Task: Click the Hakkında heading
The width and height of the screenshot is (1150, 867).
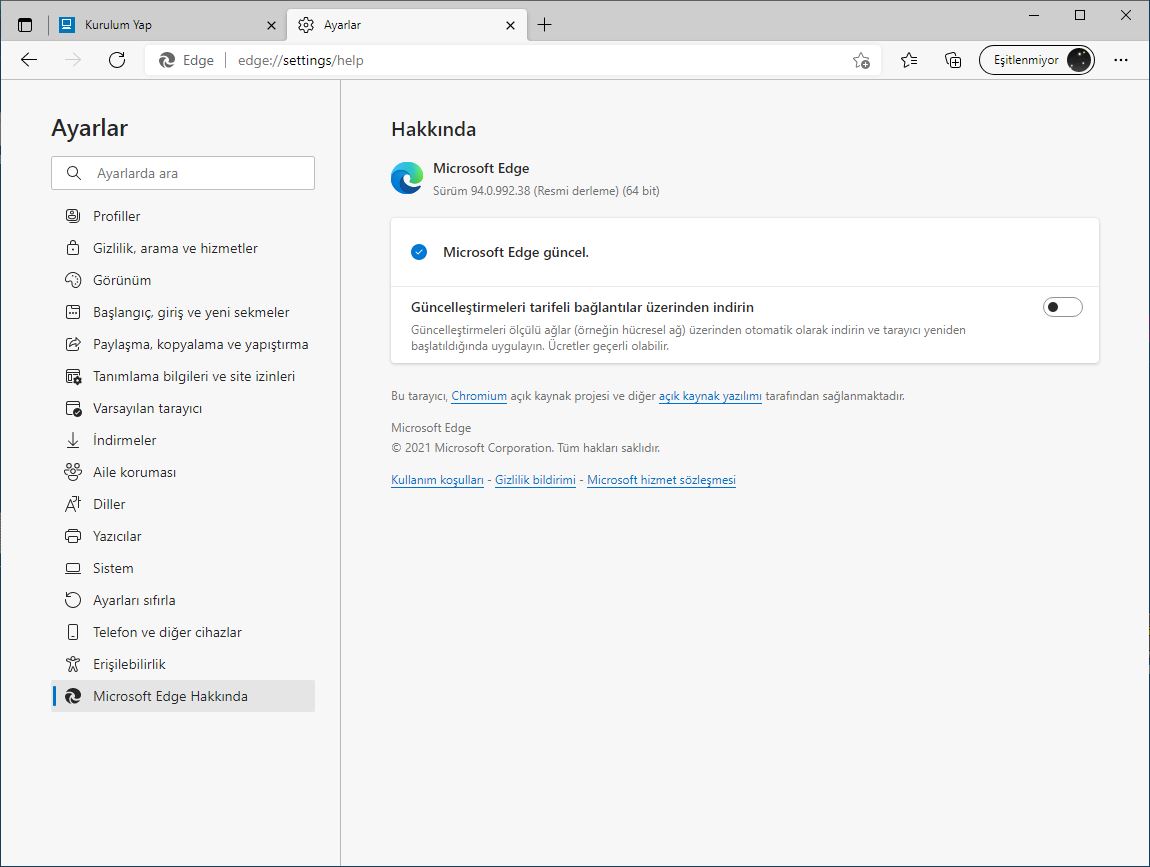Action: (x=433, y=129)
